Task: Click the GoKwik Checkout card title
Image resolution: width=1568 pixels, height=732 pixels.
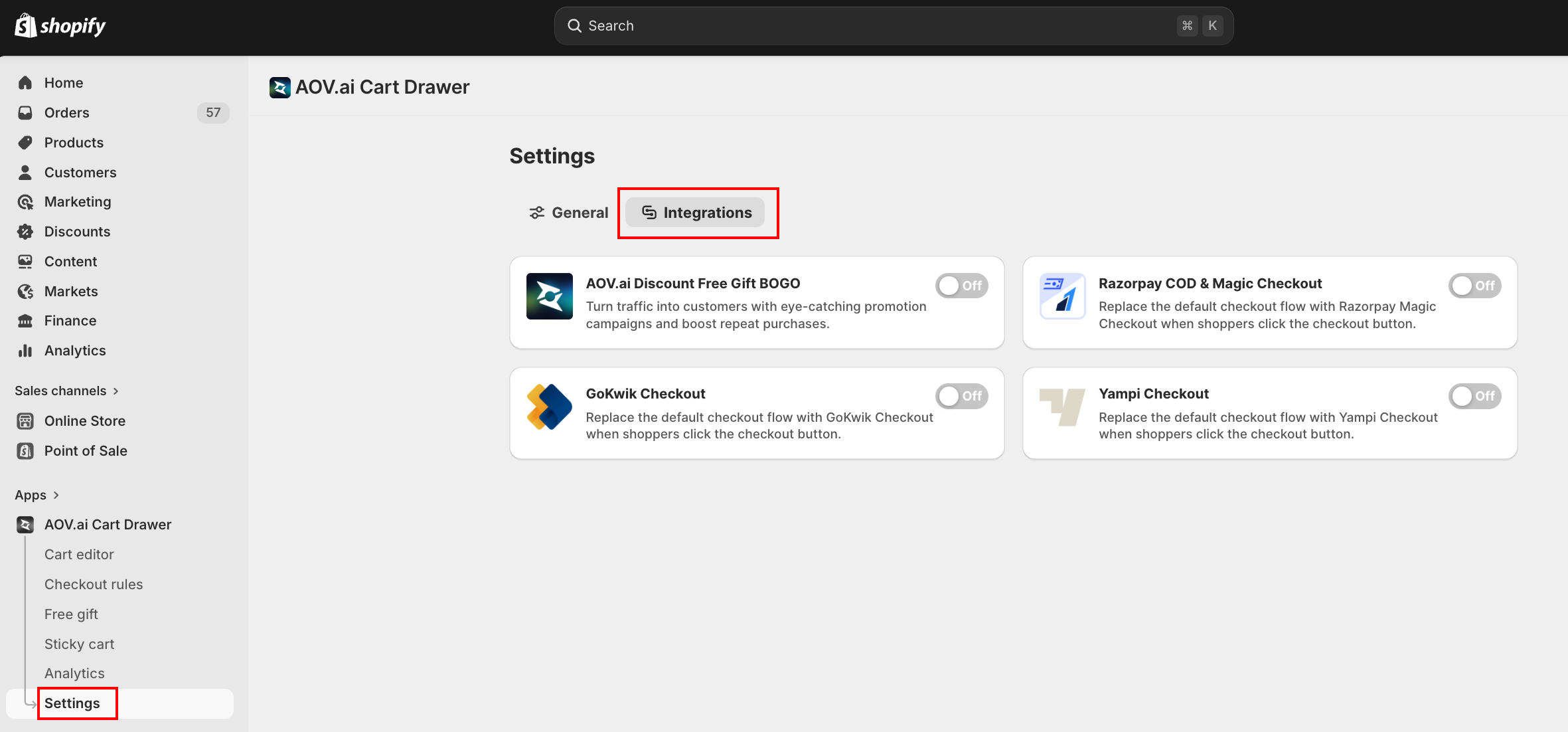Action: point(645,394)
